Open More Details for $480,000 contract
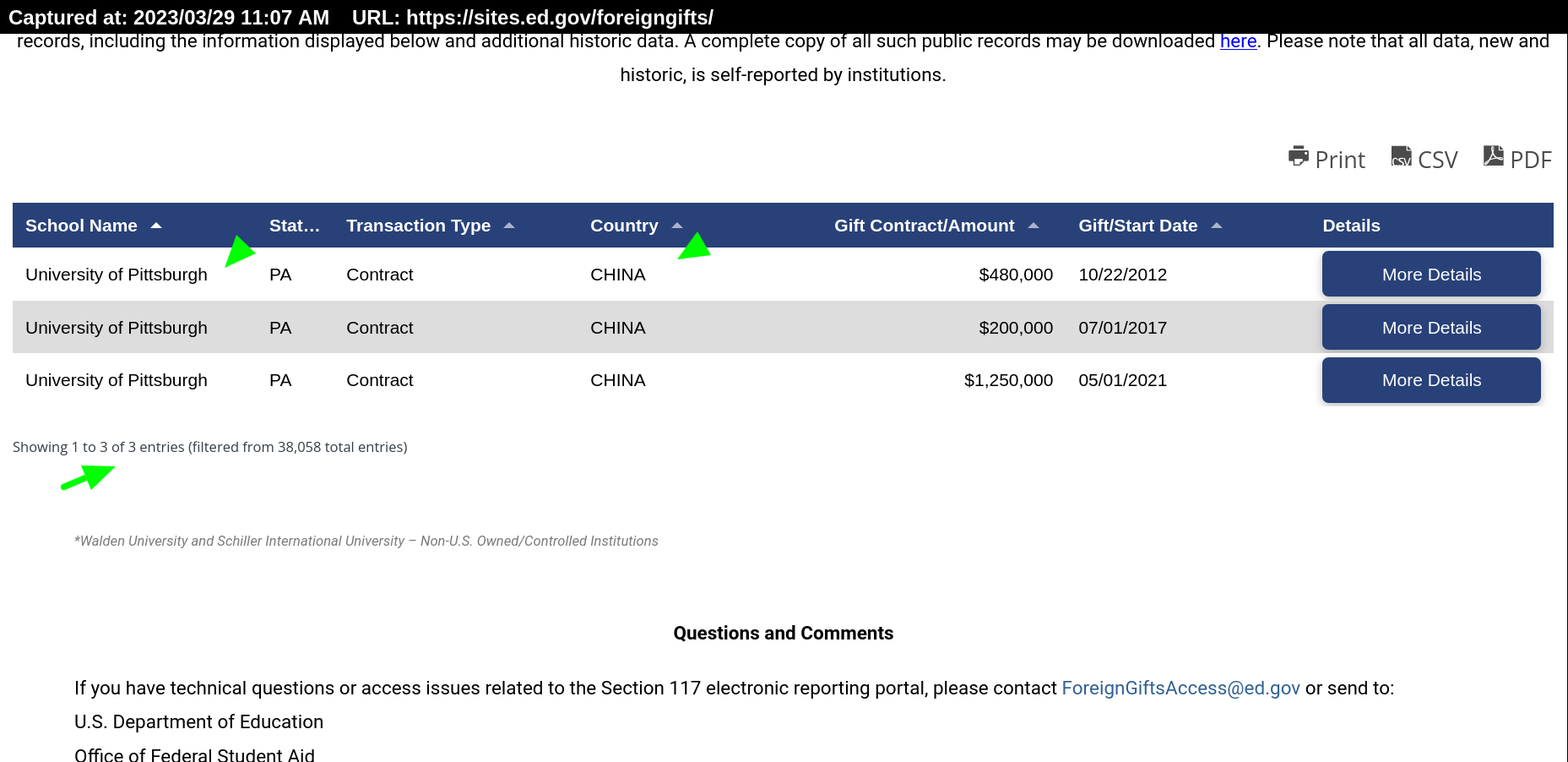The image size is (1568, 762). (x=1431, y=274)
